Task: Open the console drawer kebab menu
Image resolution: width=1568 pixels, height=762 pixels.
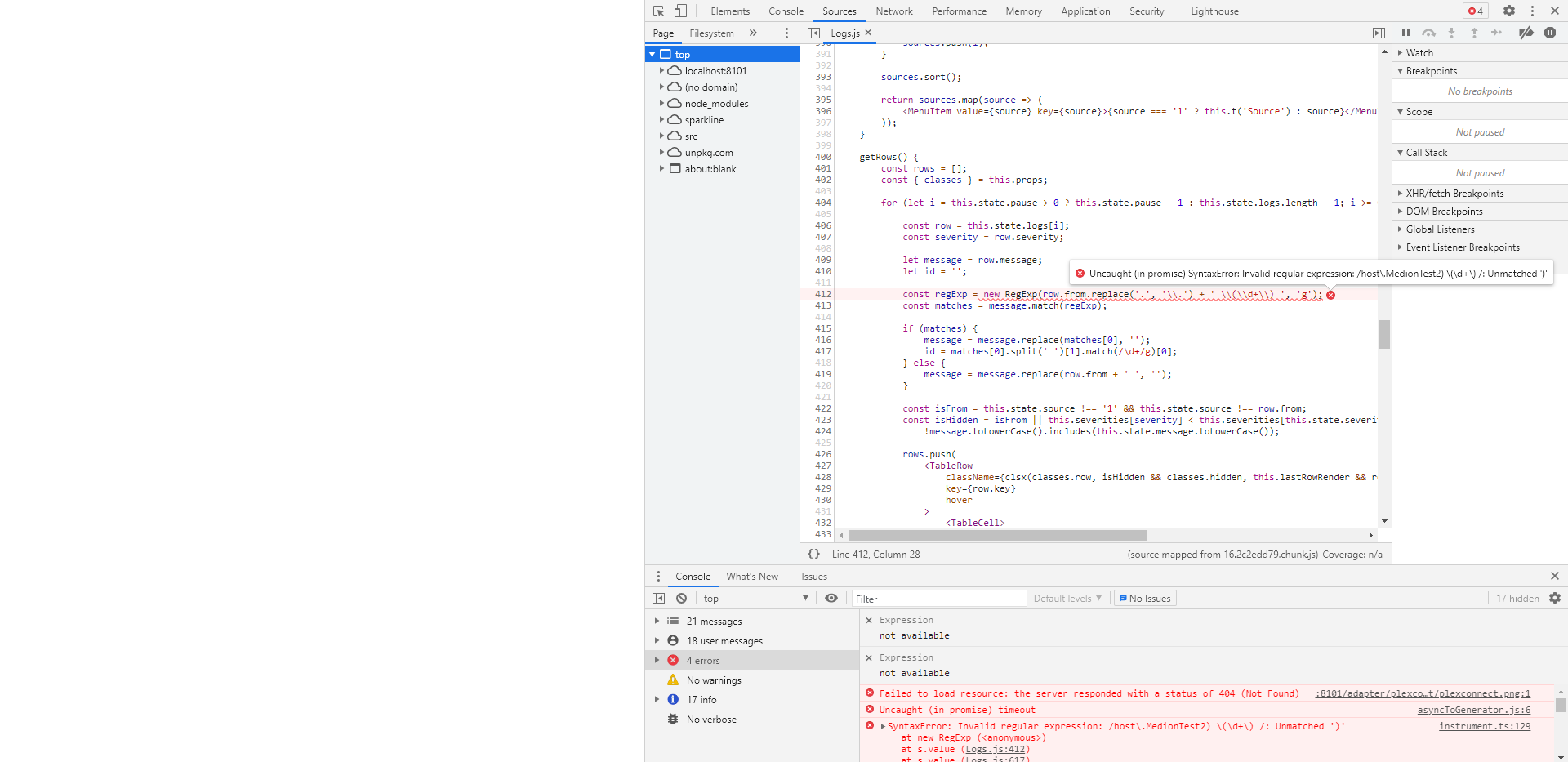Action: coord(658,577)
